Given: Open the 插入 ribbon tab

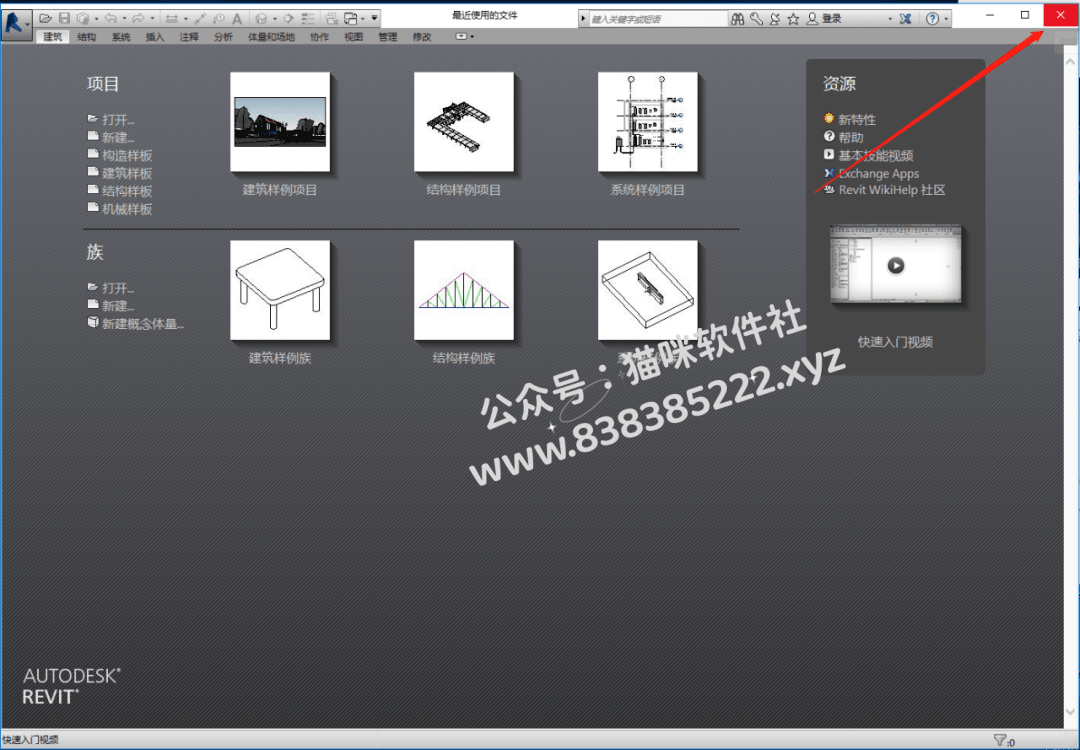Looking at the screenshot, I should (x=155, y=37).
